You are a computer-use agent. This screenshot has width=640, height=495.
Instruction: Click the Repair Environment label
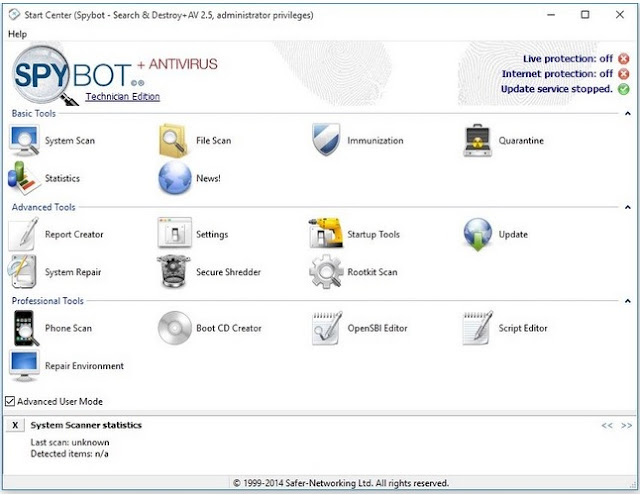pyautogui.click(x=84, y=366)
